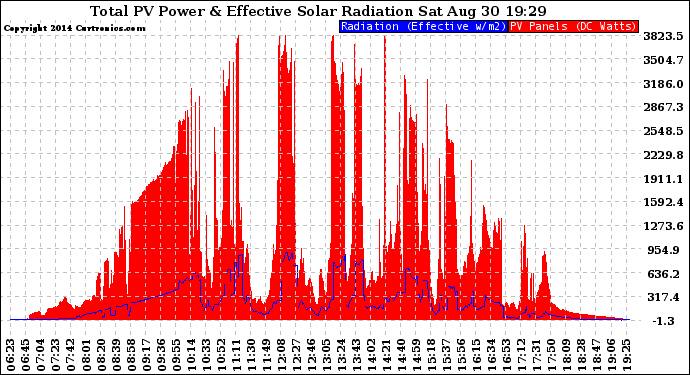Click the 13:43 time label

point(356,354)
